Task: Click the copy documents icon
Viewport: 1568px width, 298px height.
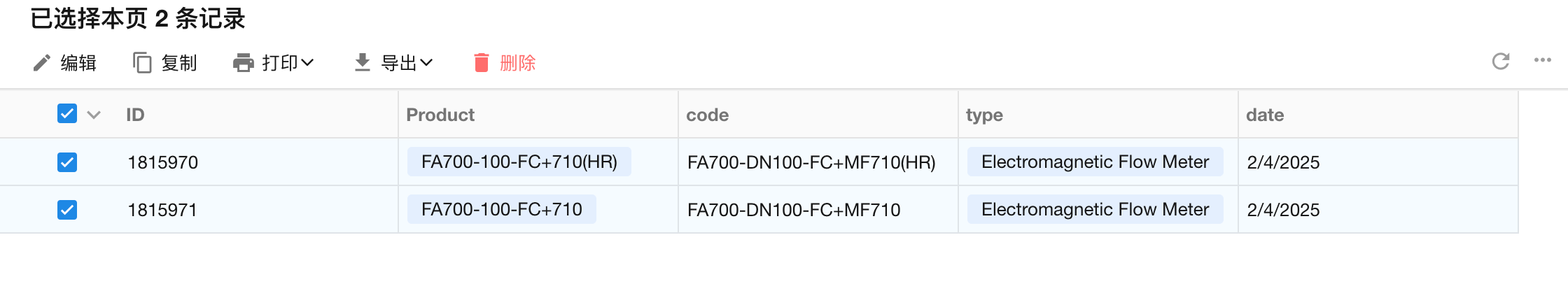Action: pos(142,63)
